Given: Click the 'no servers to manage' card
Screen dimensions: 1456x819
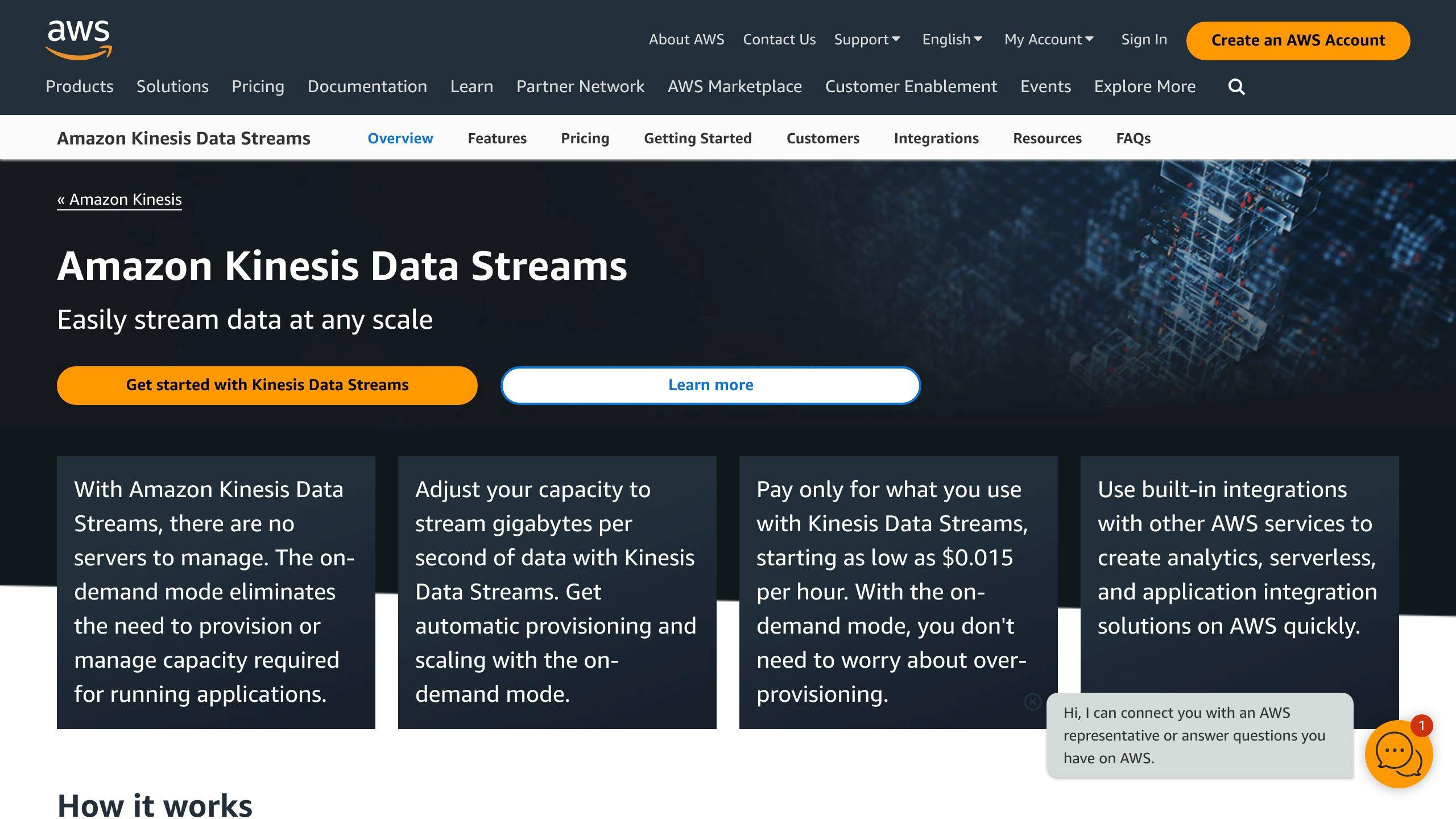Looking at the screenshot, I should click(216, 592).
